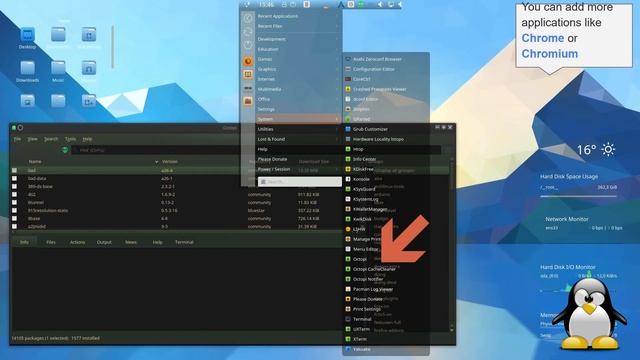
Task: Open LSHW hardware lister entry
Action: 359,229
